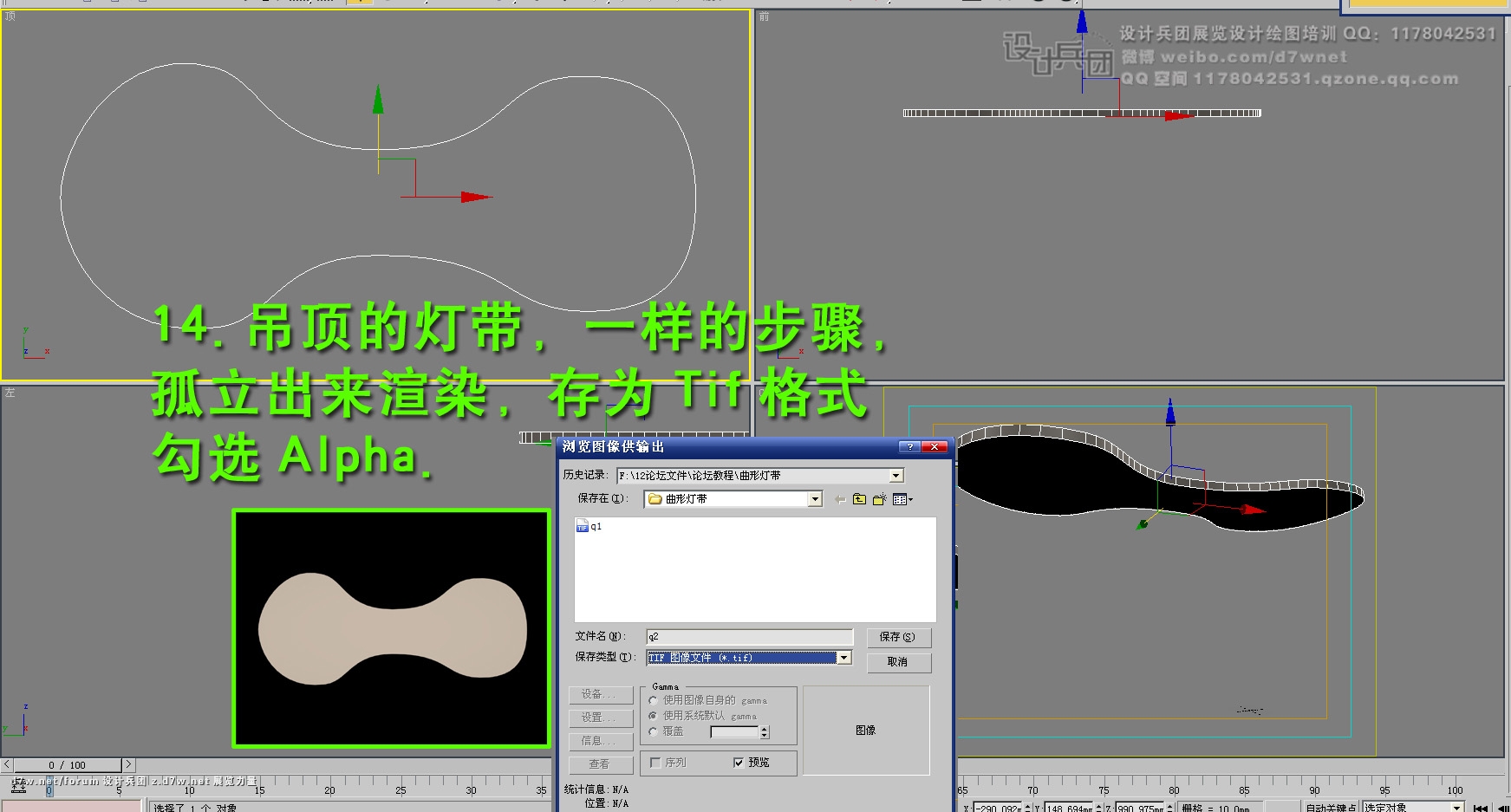Click the Setup (设置...) button
The image size is (1511, 812).
click(600, 718)
